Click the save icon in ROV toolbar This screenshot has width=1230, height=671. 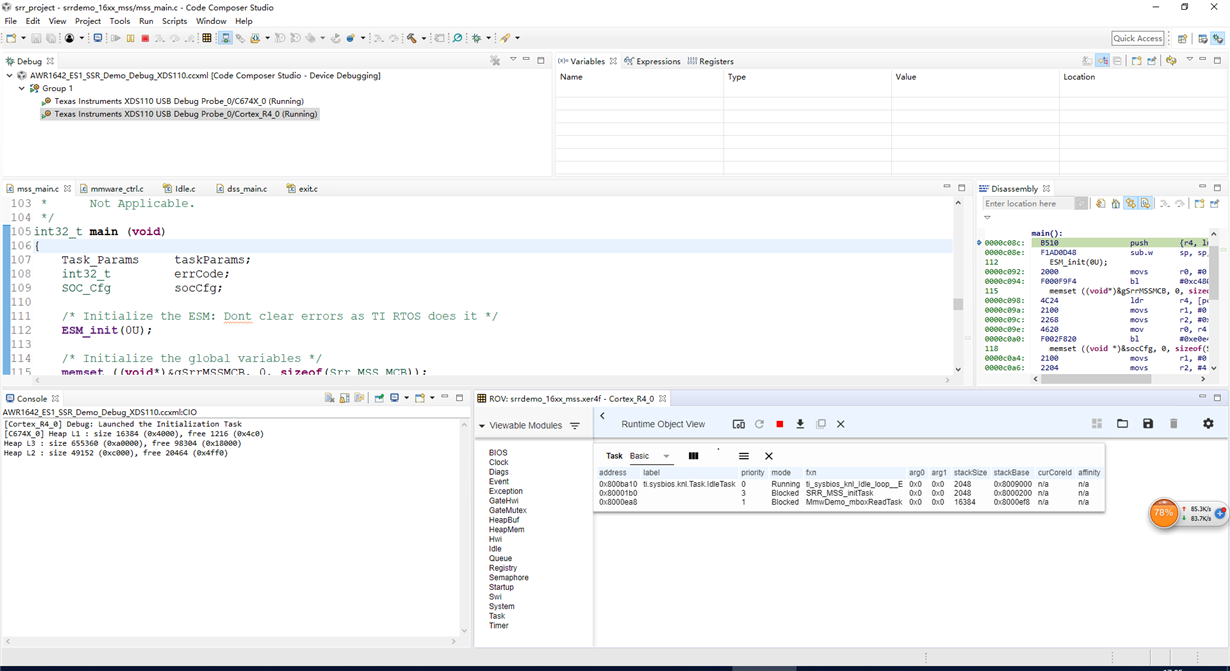point(1148,424)
